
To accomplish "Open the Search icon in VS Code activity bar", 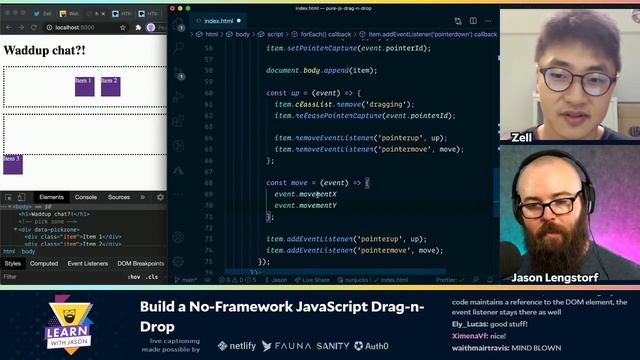I will 178,48.
